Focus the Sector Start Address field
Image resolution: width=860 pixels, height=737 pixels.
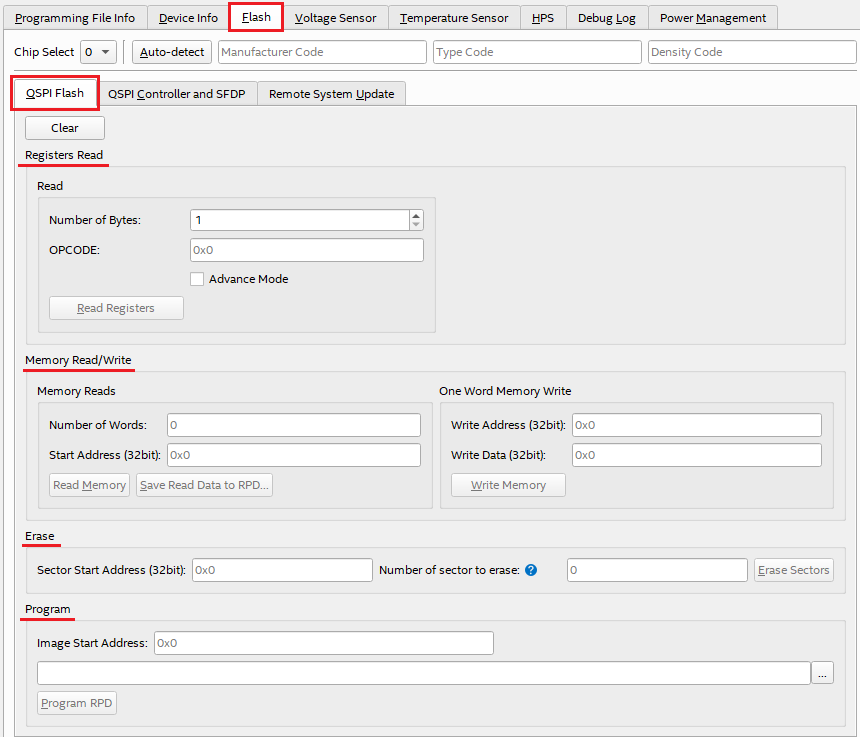(282, 570)
